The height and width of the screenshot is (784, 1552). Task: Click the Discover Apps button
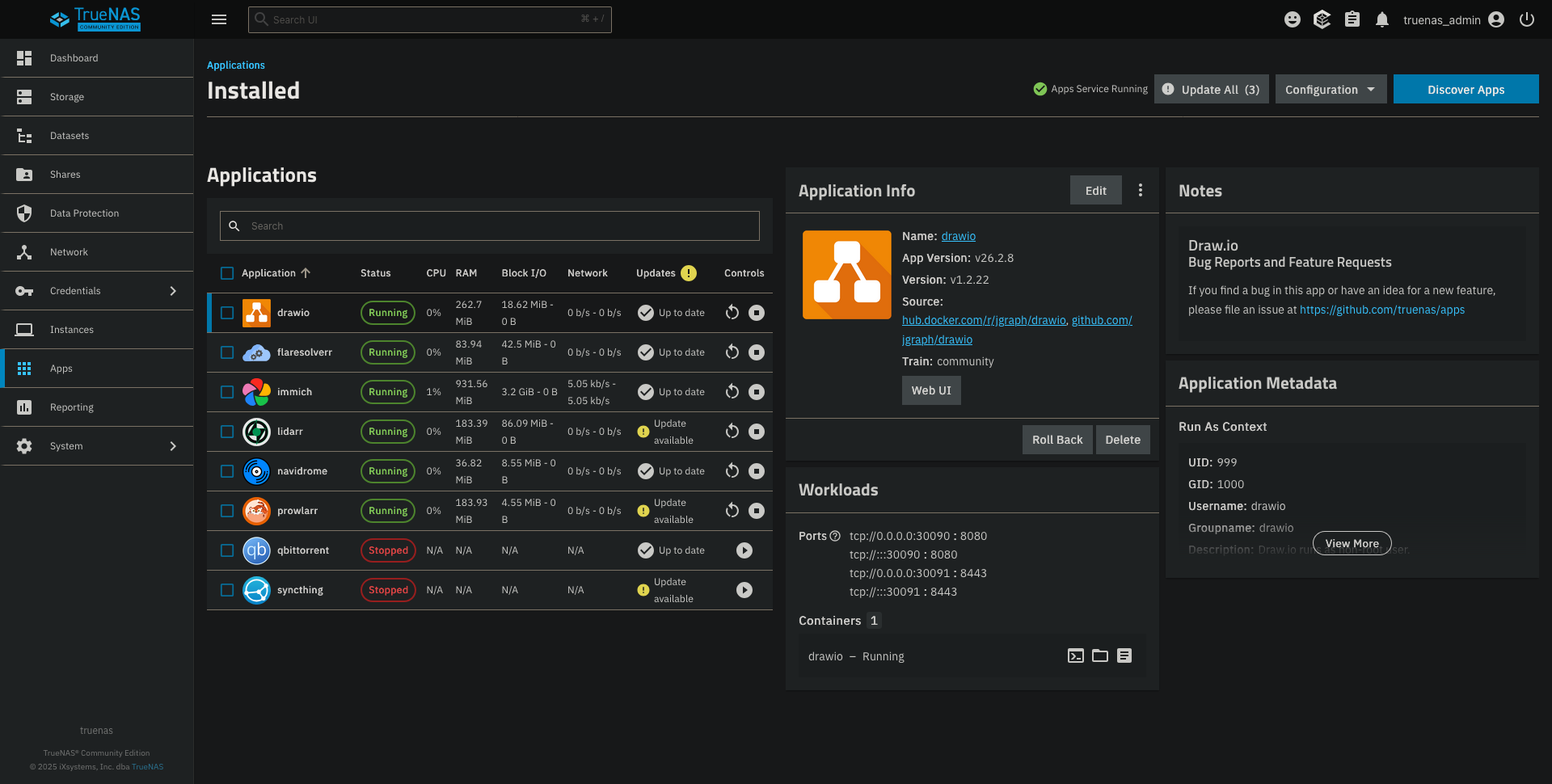1466,89
